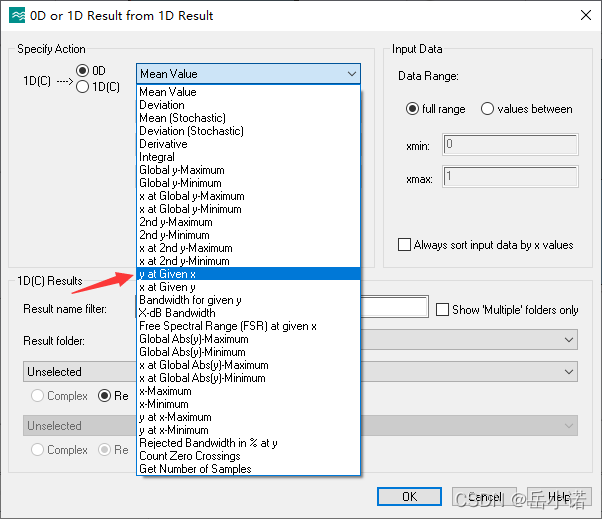Open the Result folder dropdown arrow
602x519 pixels.
(x=569, y=340)
